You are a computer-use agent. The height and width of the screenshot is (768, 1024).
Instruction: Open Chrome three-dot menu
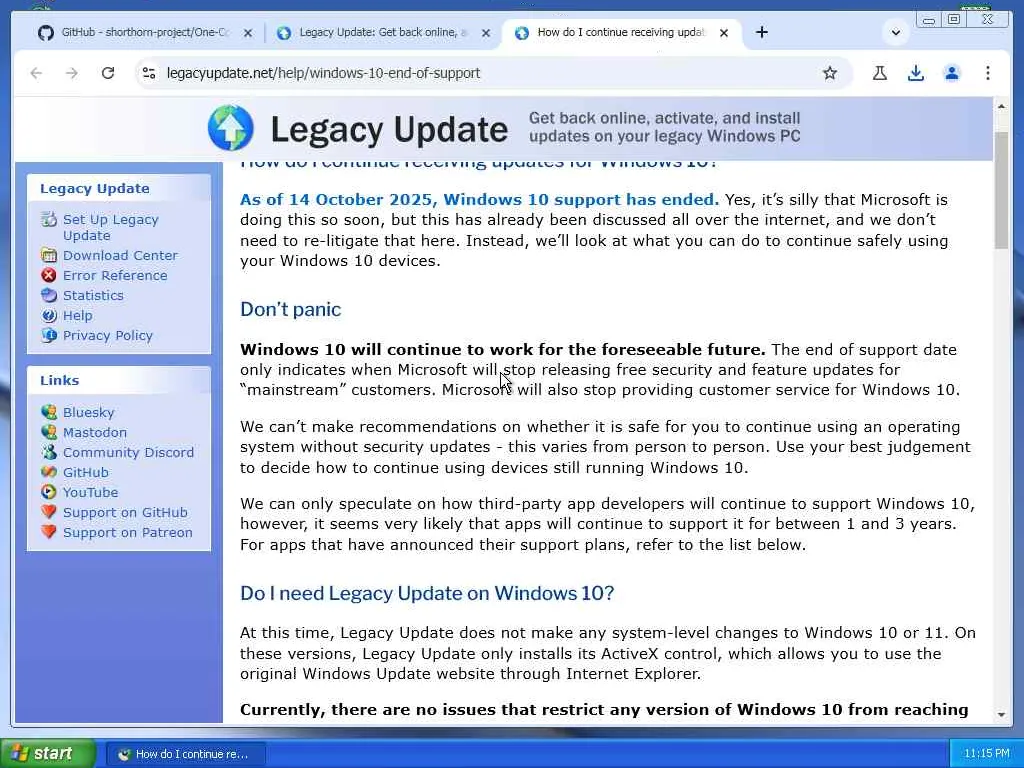click(987, 73)
